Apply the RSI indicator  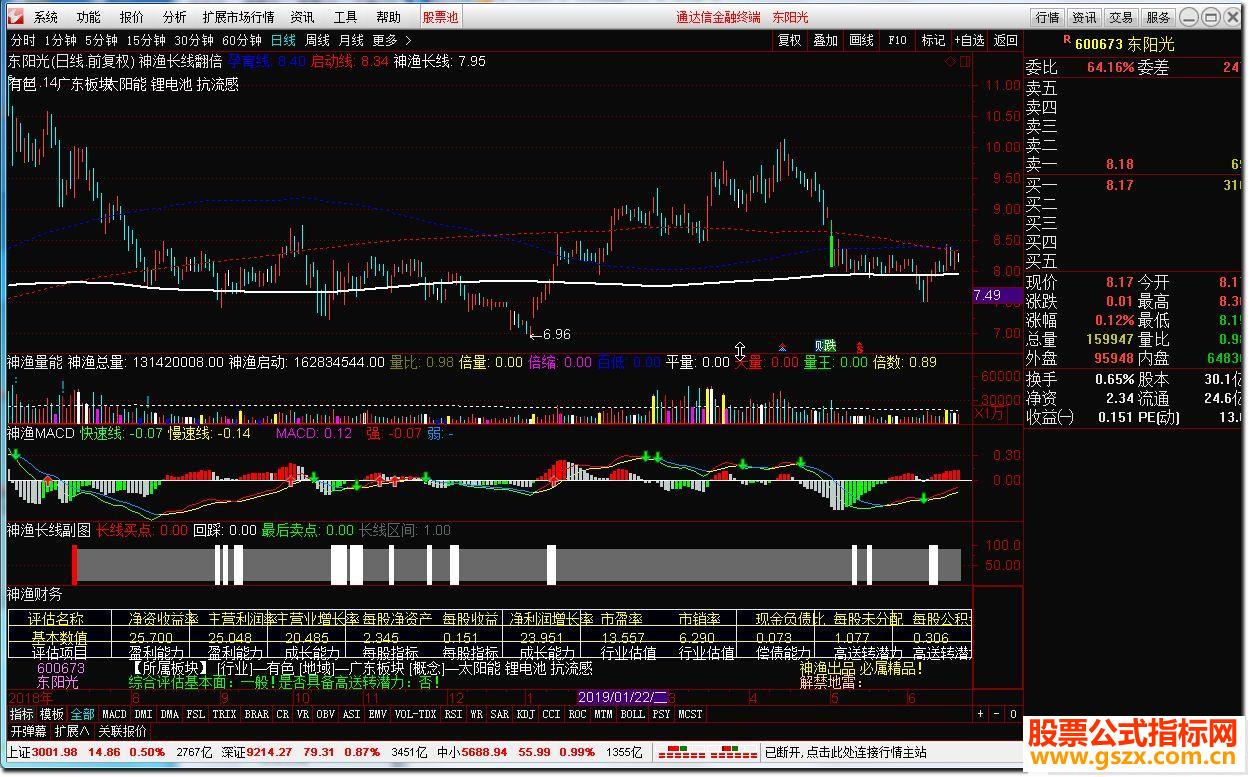pos(454,714)
